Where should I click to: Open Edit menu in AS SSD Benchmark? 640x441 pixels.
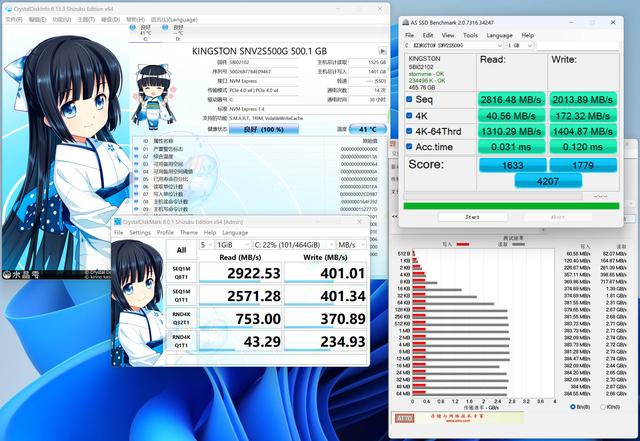tap(428, 35)
